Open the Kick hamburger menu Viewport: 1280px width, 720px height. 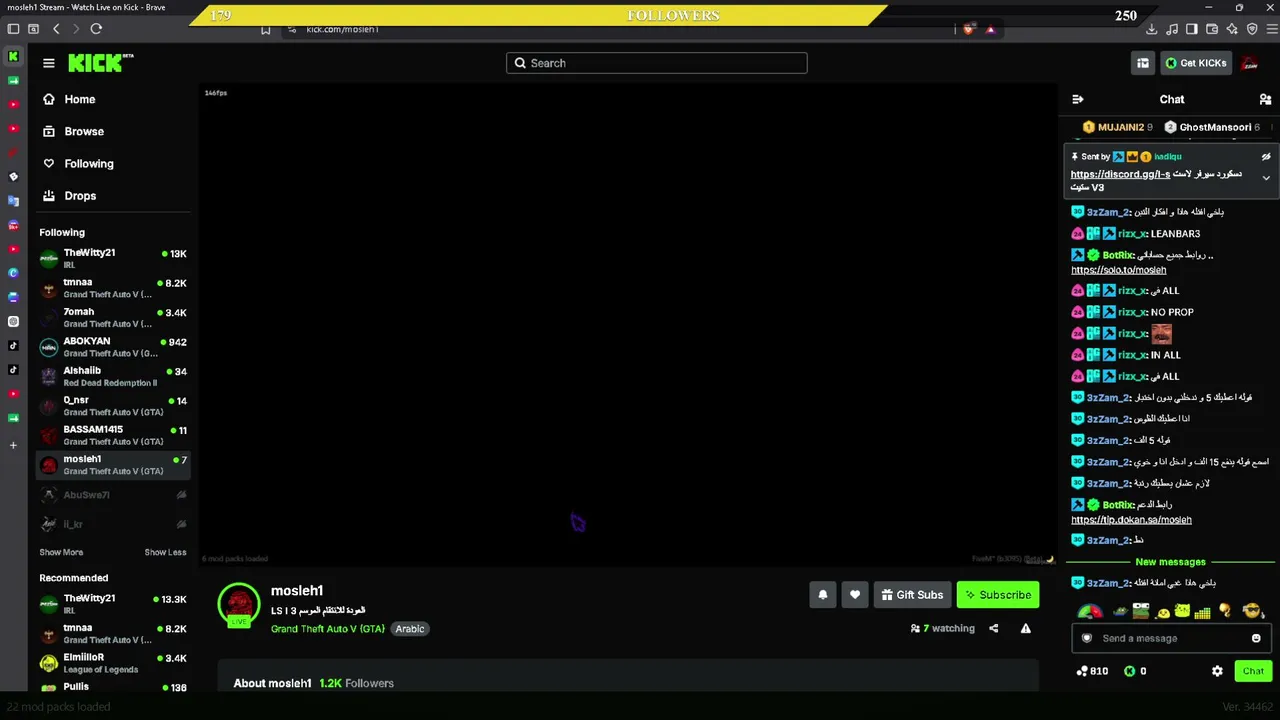tap(48, 63)
